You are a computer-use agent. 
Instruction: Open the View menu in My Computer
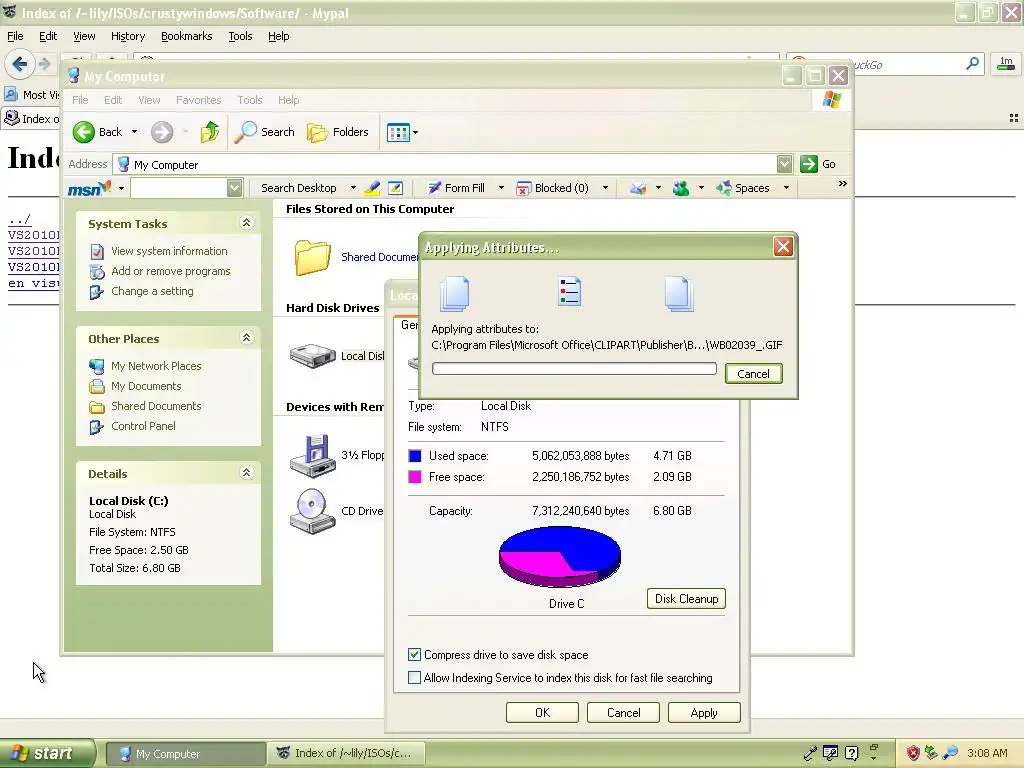[149, 100]
